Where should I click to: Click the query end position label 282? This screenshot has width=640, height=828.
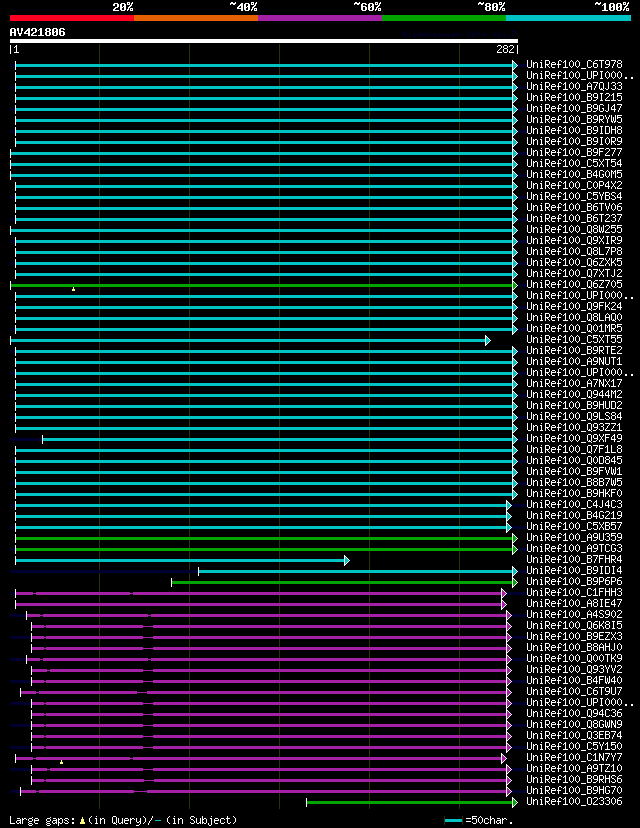click(x=505, y=49)
